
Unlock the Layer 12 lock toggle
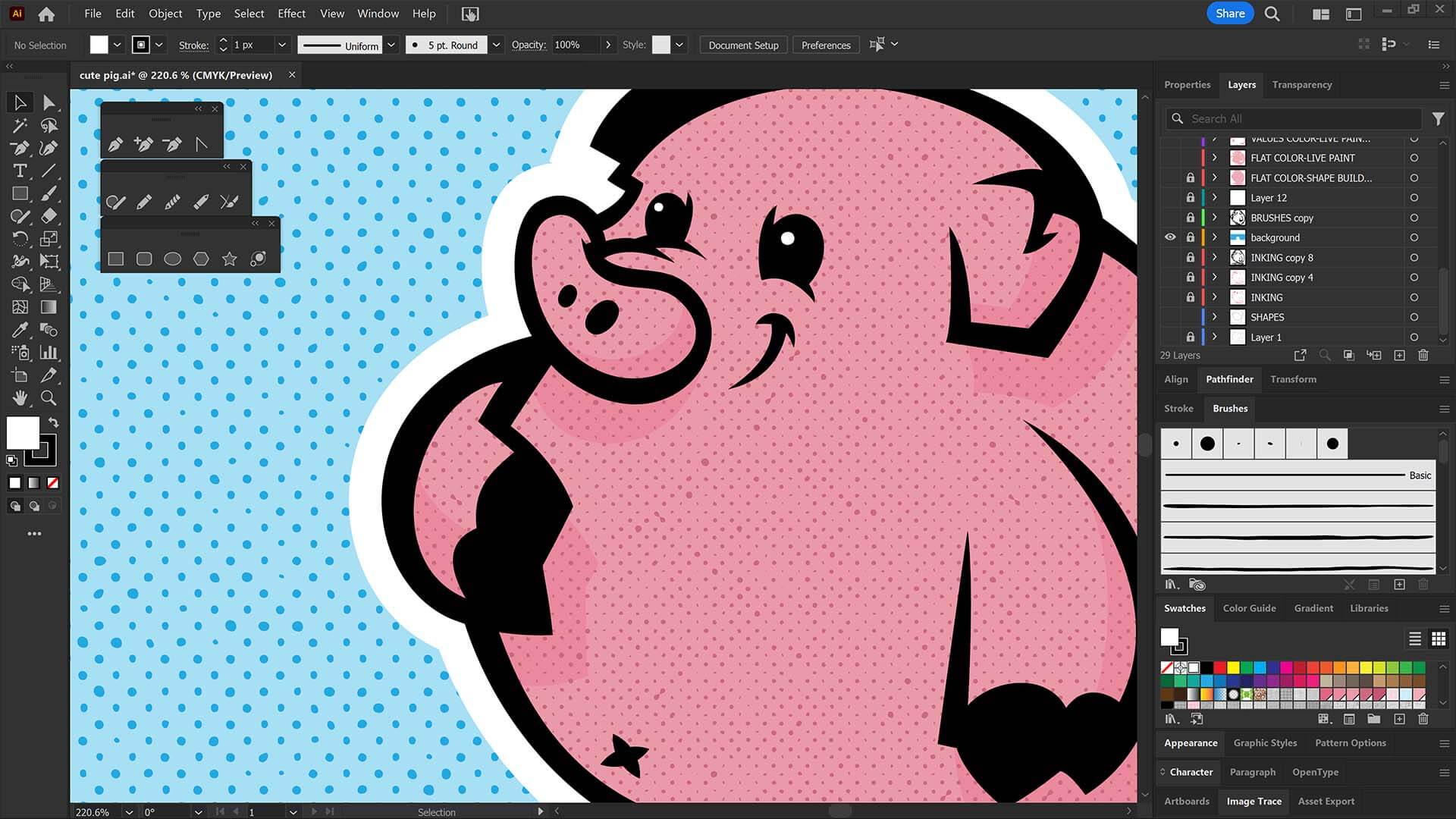pos(1191,198)
